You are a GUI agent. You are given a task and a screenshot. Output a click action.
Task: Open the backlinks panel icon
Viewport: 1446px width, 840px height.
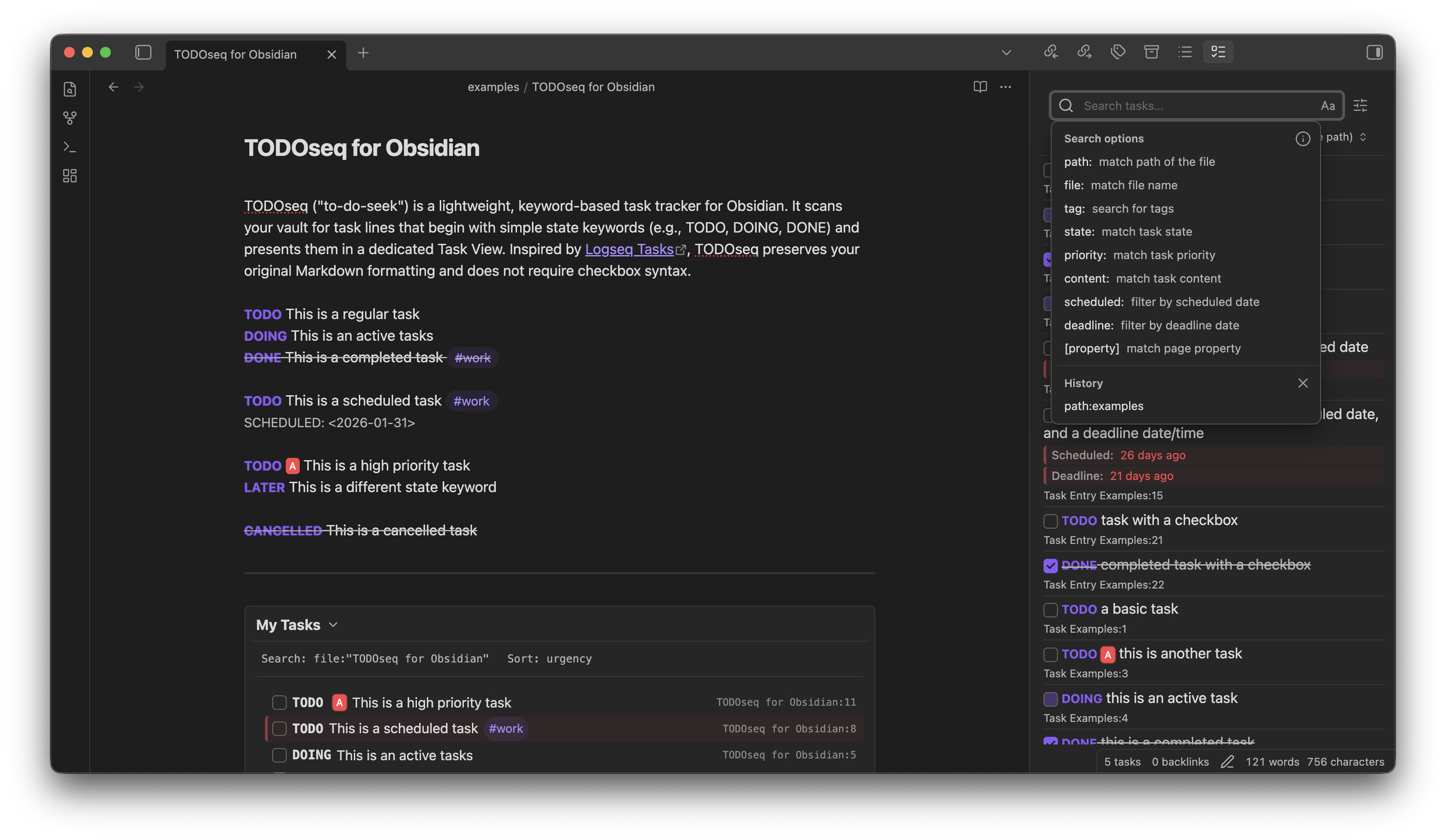pyautogui.click(x=1051, y=52)
